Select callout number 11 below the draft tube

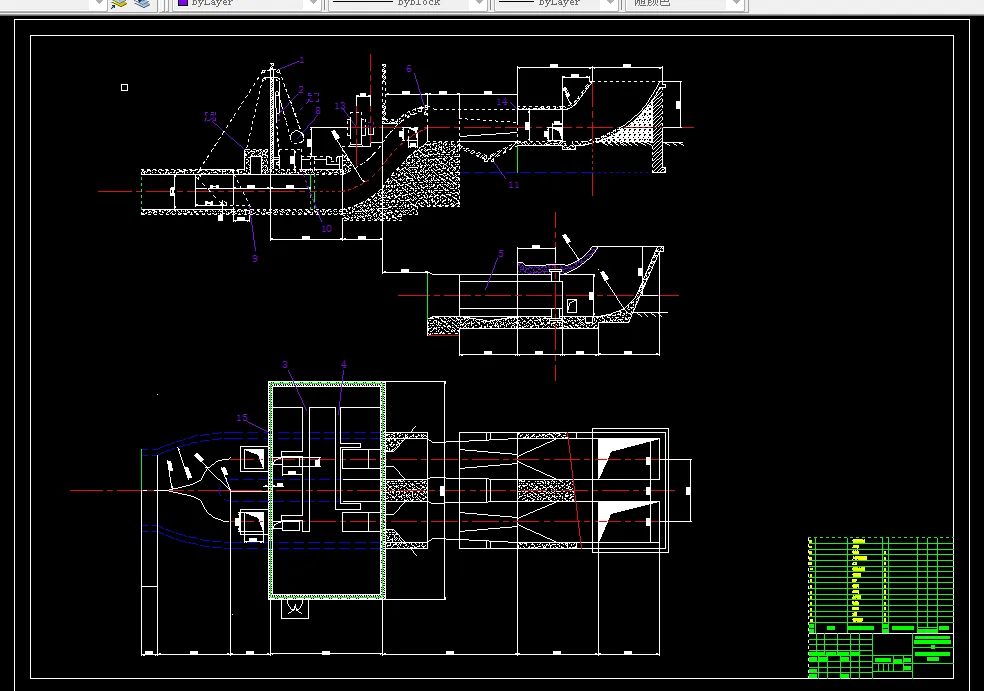click(x=513, y=185)
